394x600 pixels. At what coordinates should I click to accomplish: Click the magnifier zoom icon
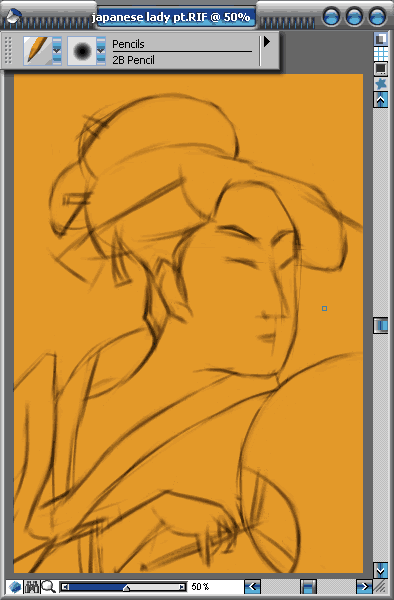(x=49, y=586)
